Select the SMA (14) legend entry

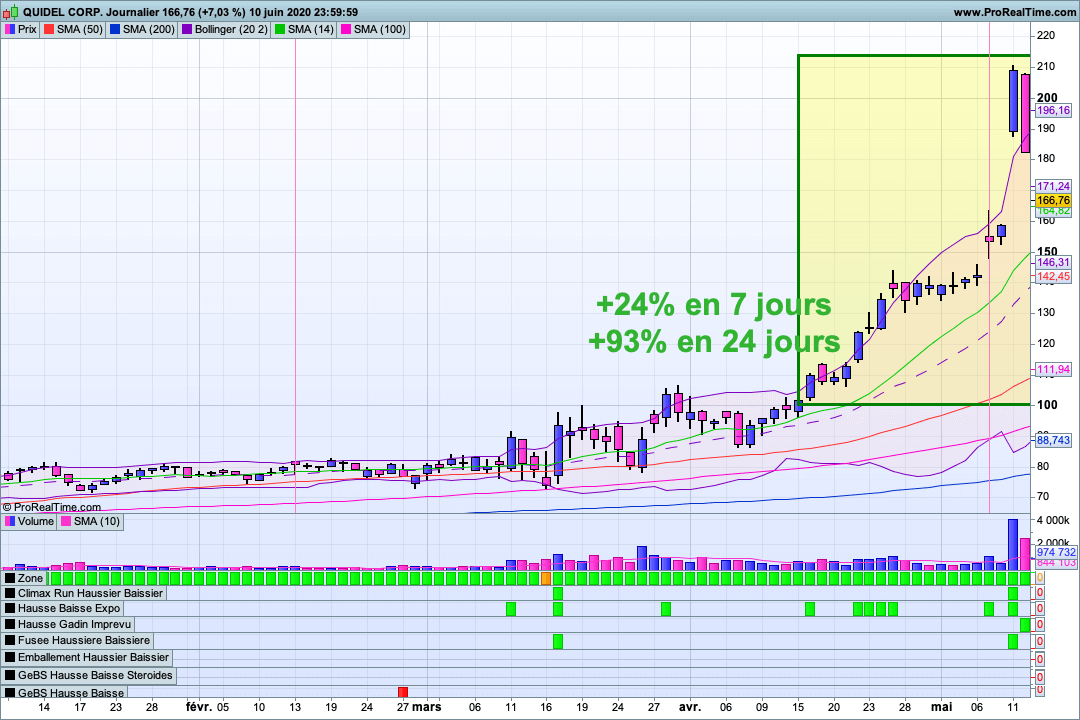pyautogui.click(x=304, y=30)
